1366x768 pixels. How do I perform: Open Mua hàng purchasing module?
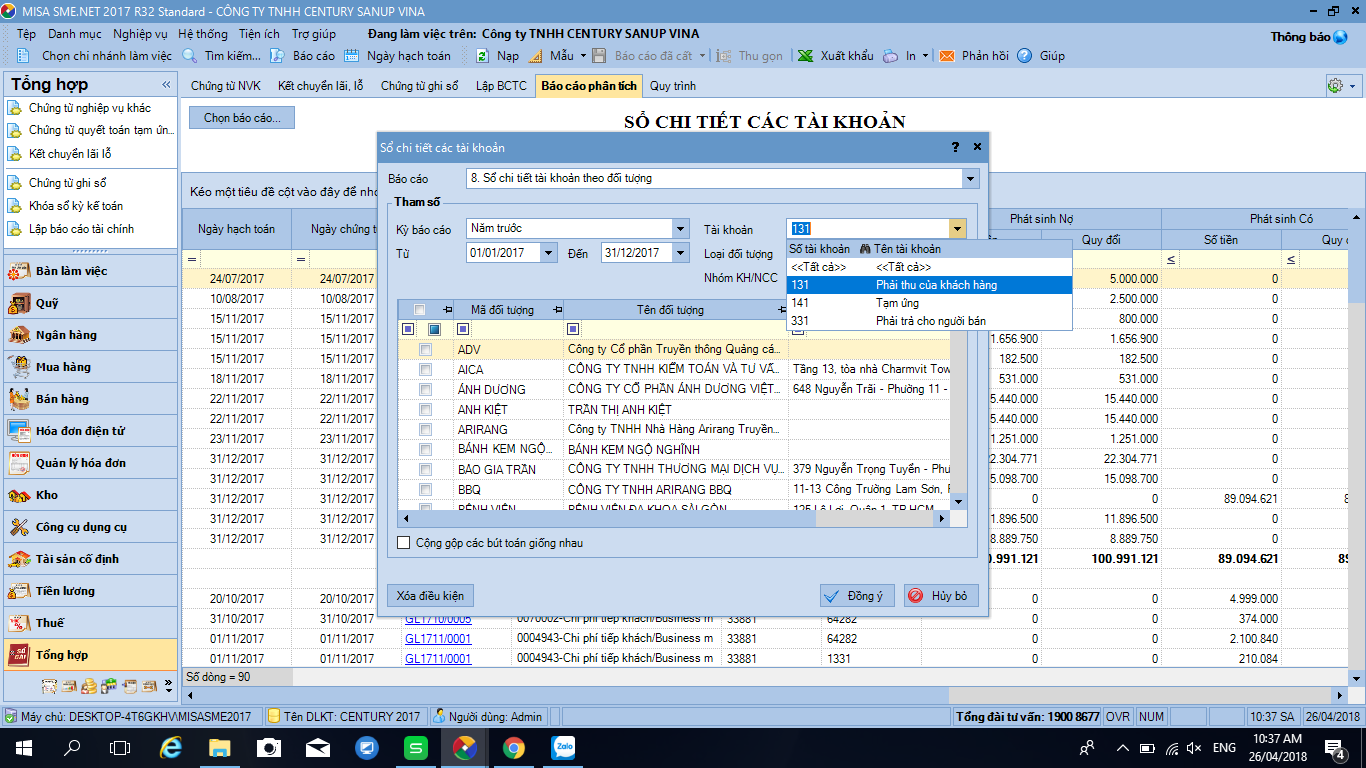click(x=90, y=367)
